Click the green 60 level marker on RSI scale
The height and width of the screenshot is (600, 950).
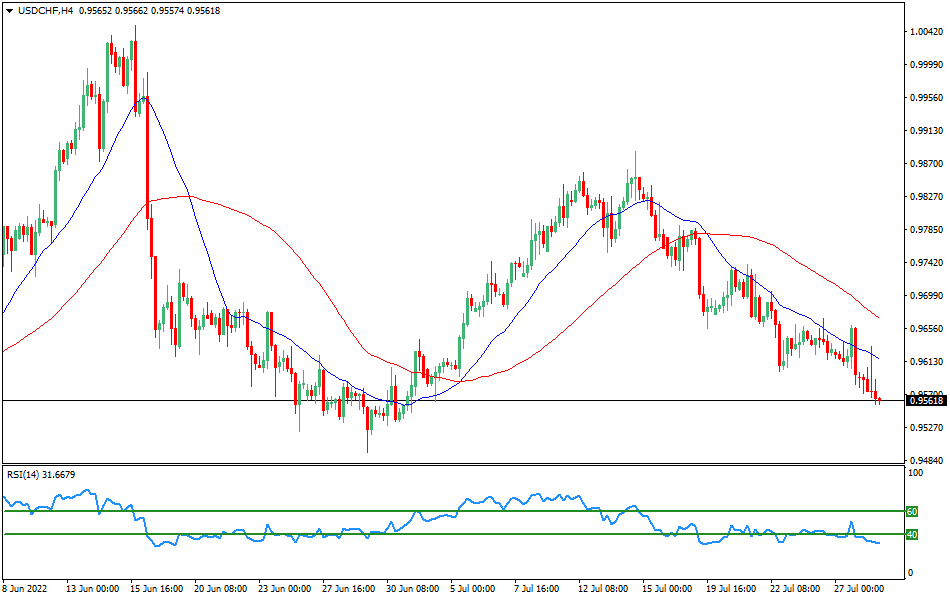(910, 511)
